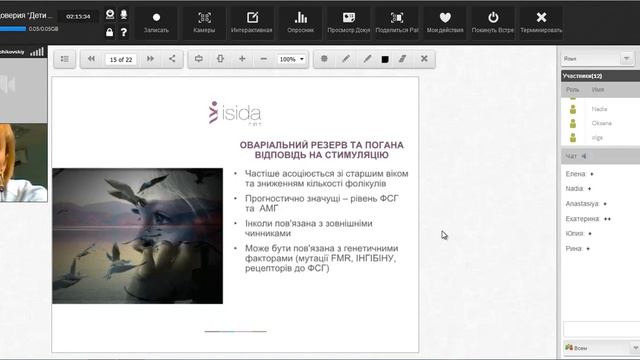The height and width of the screenshot is (360, 640).
Task: Go to the next slide
Action: coord(151,59)
